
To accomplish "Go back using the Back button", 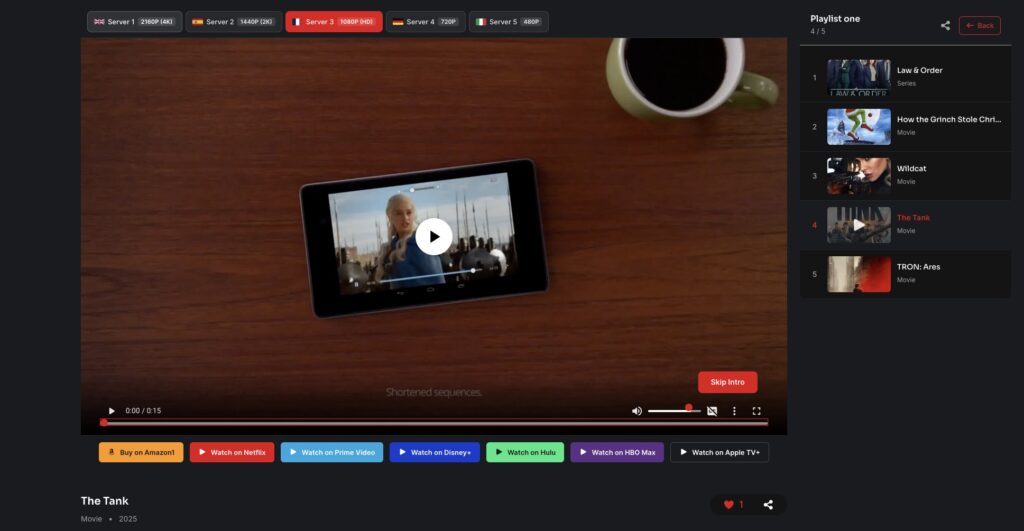I will 979,26.
